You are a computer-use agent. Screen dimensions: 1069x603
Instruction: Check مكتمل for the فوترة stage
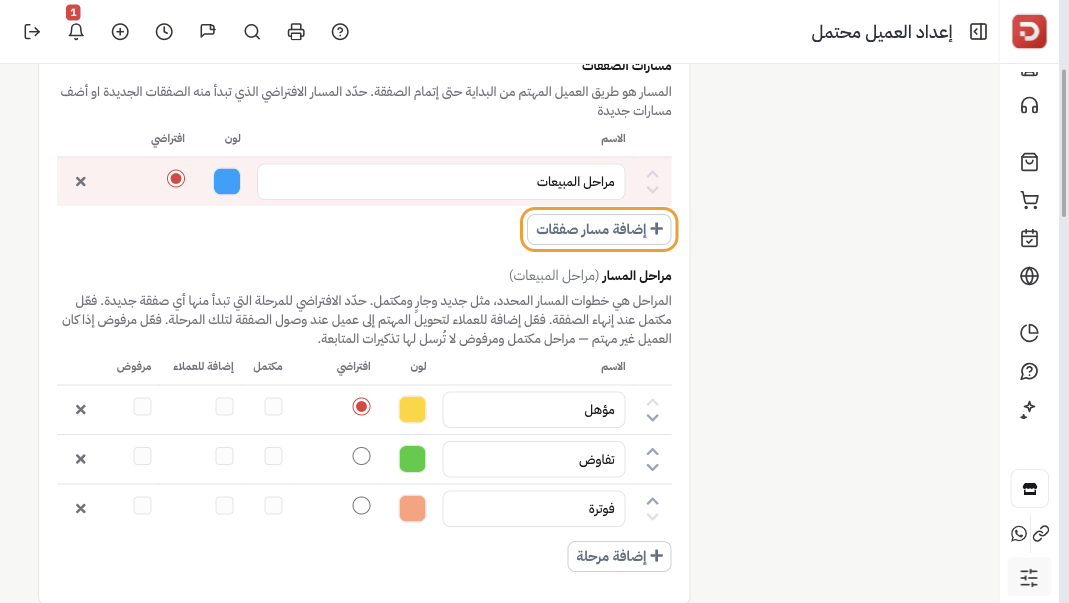(x=273, y=505)
